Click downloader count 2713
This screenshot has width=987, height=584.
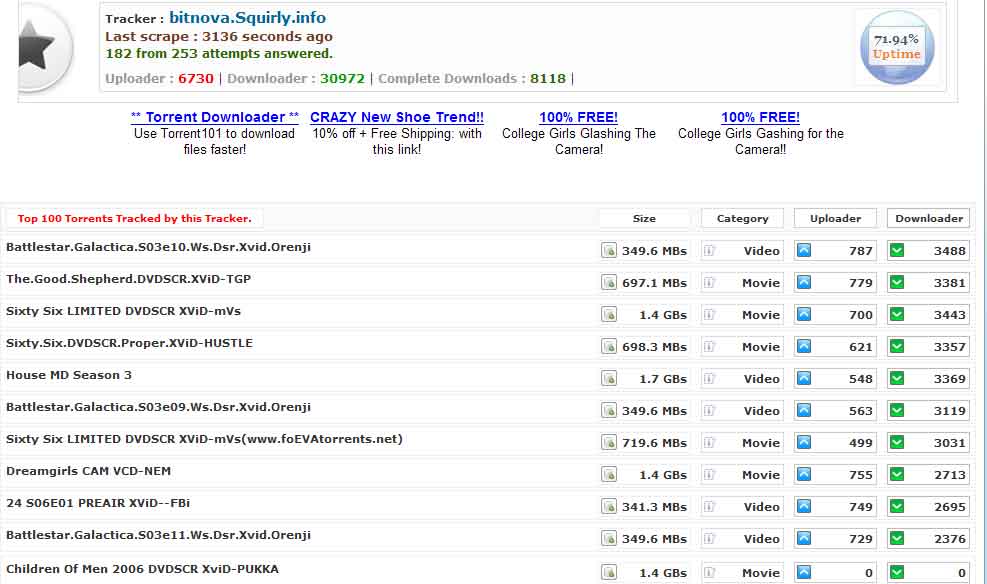[x=949, y=475]
